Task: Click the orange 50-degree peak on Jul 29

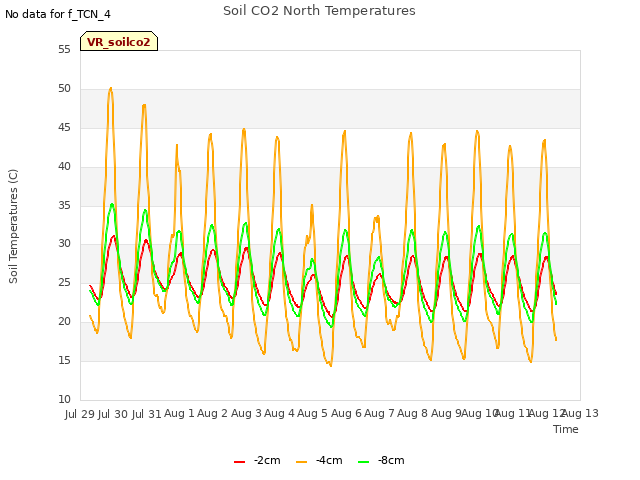Action: (110, 88)
